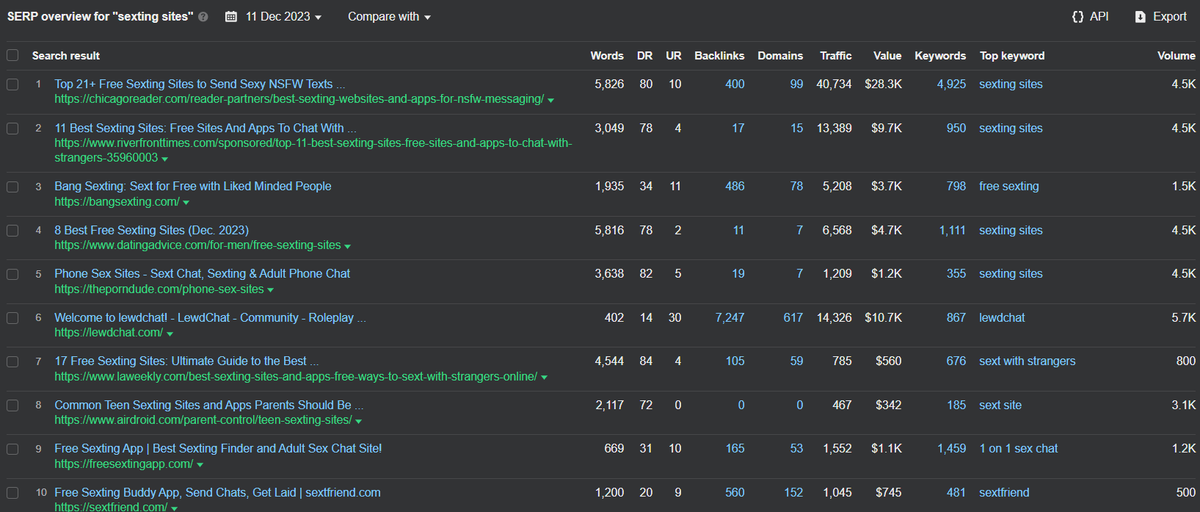
Task: Click backlinks count 7,247 for lewdchat
Action: click(730, 318)
